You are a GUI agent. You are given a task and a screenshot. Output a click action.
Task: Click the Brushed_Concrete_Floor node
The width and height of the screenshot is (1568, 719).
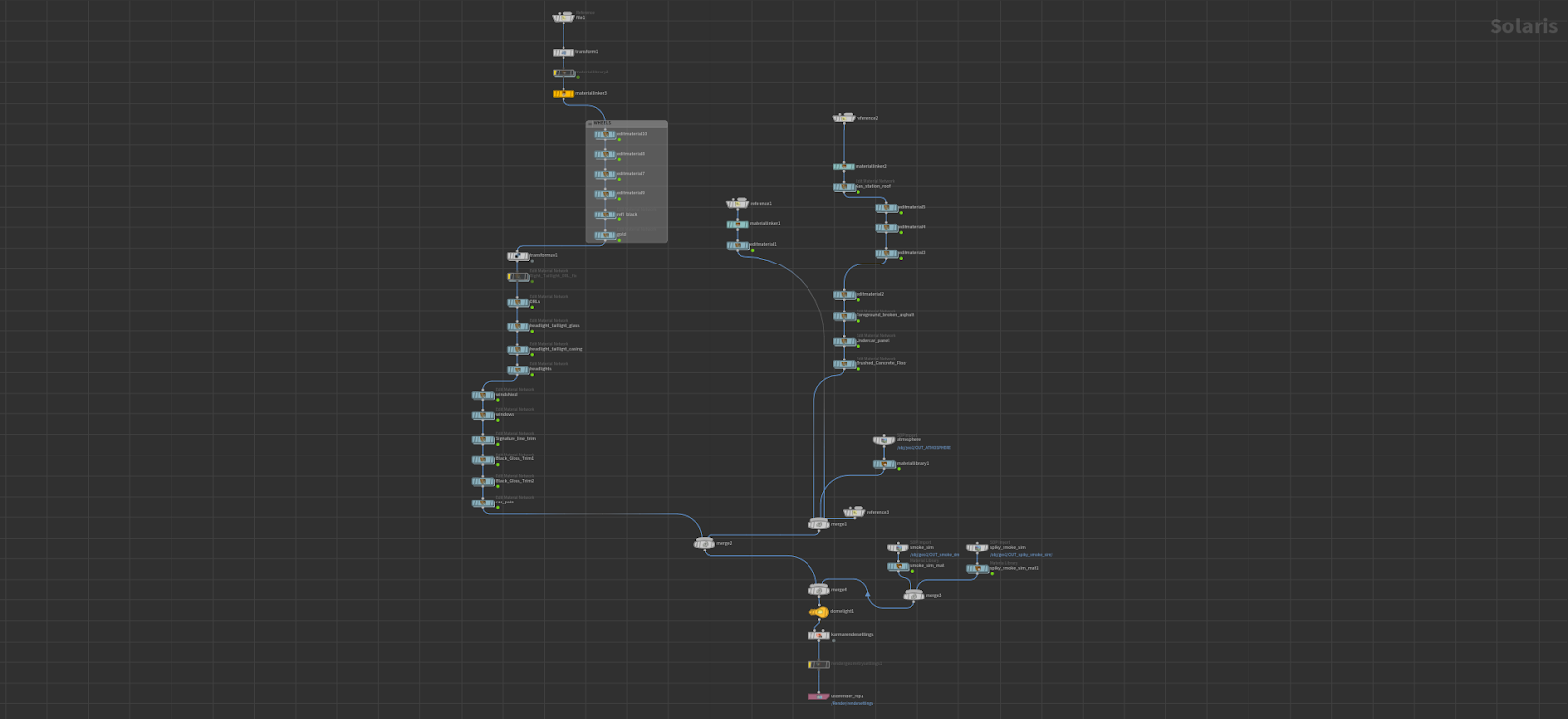(x=844, y=364)
